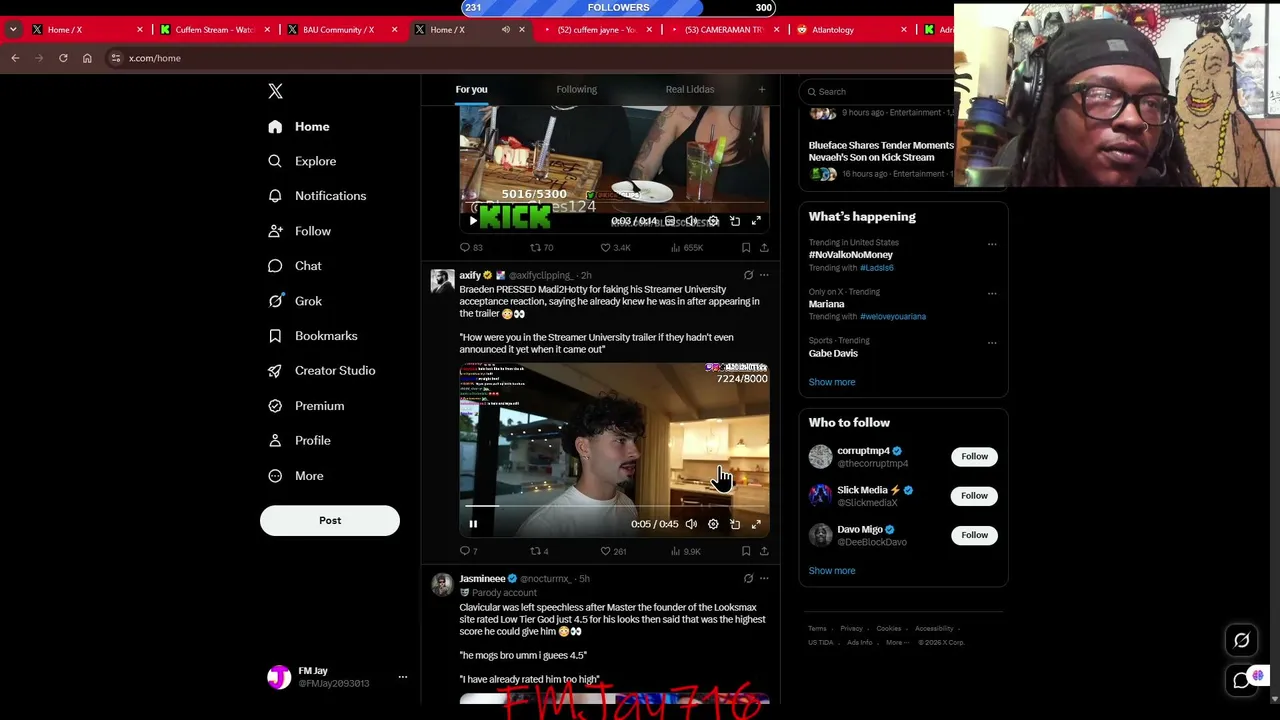Open Creator Studio in the sidebar
The height and width of the screenshot is (720, 1280).
(321, 371)
